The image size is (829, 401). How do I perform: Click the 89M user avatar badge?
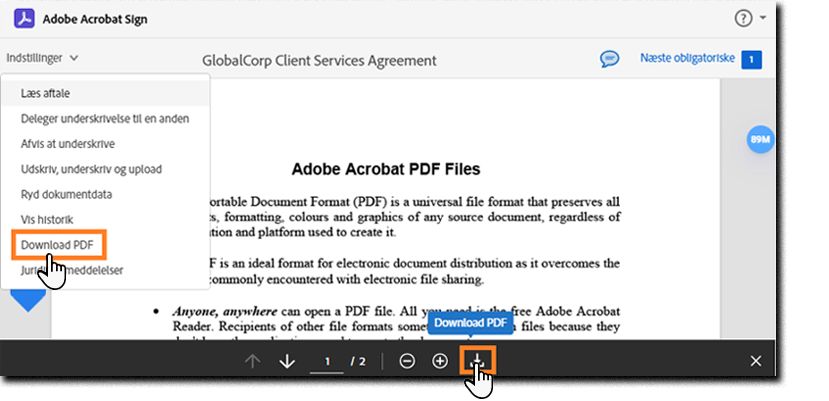point(760,140)
